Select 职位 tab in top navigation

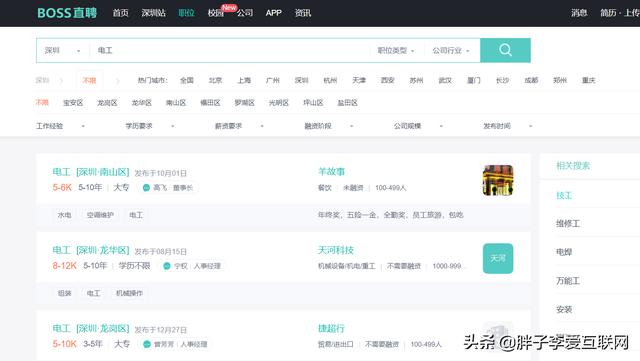(187, 13)
